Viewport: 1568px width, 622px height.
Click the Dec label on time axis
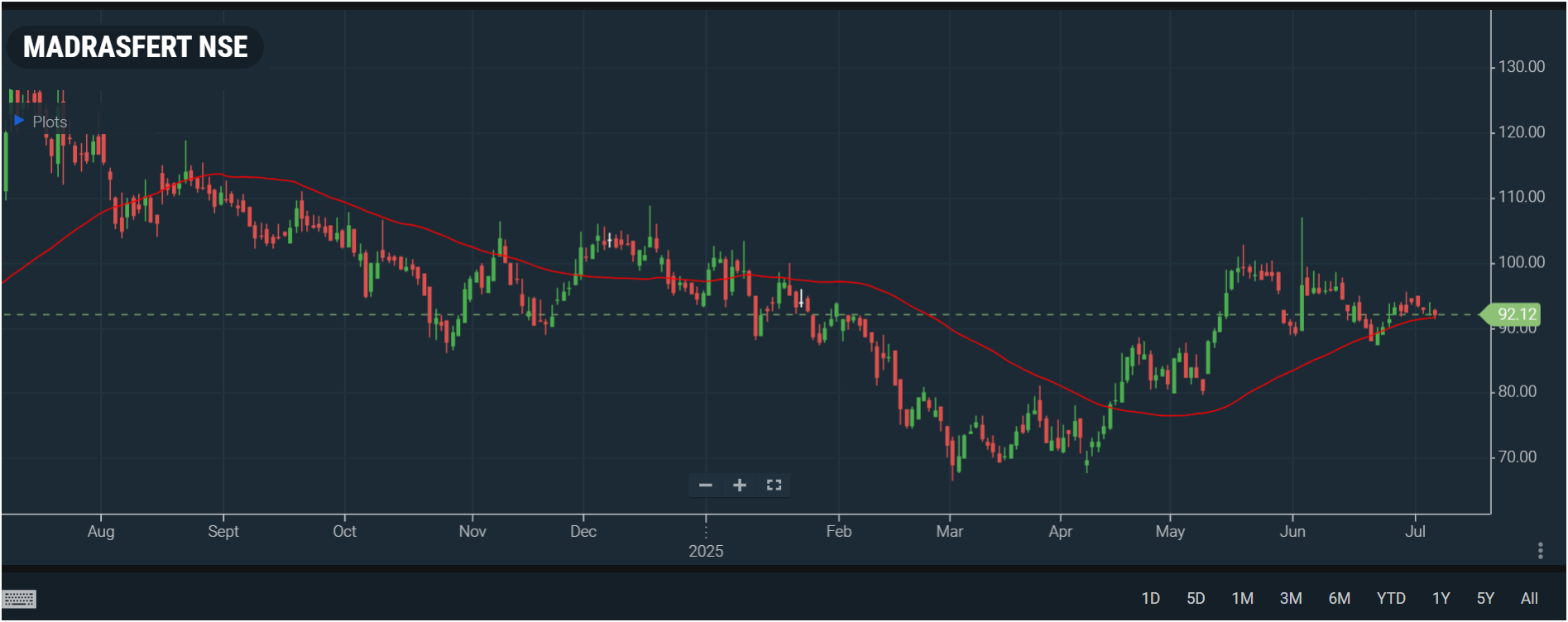click(583, 531)
